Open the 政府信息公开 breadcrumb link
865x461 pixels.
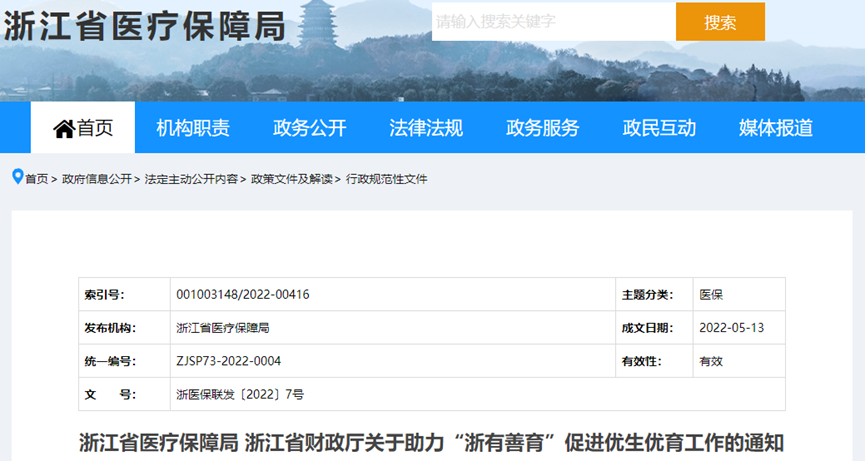coord(97,179)
